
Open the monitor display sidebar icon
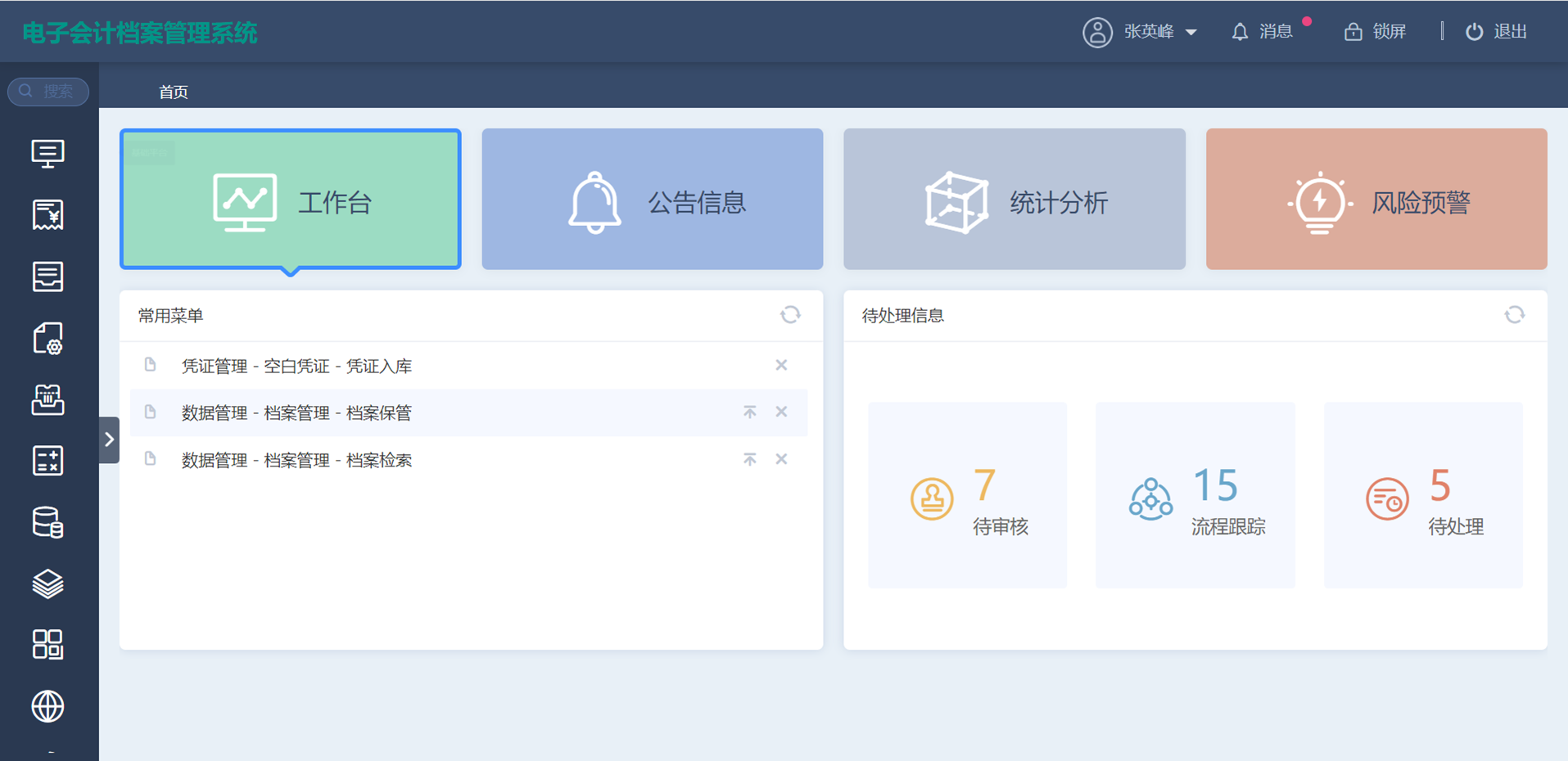click(x=47, y=153)
